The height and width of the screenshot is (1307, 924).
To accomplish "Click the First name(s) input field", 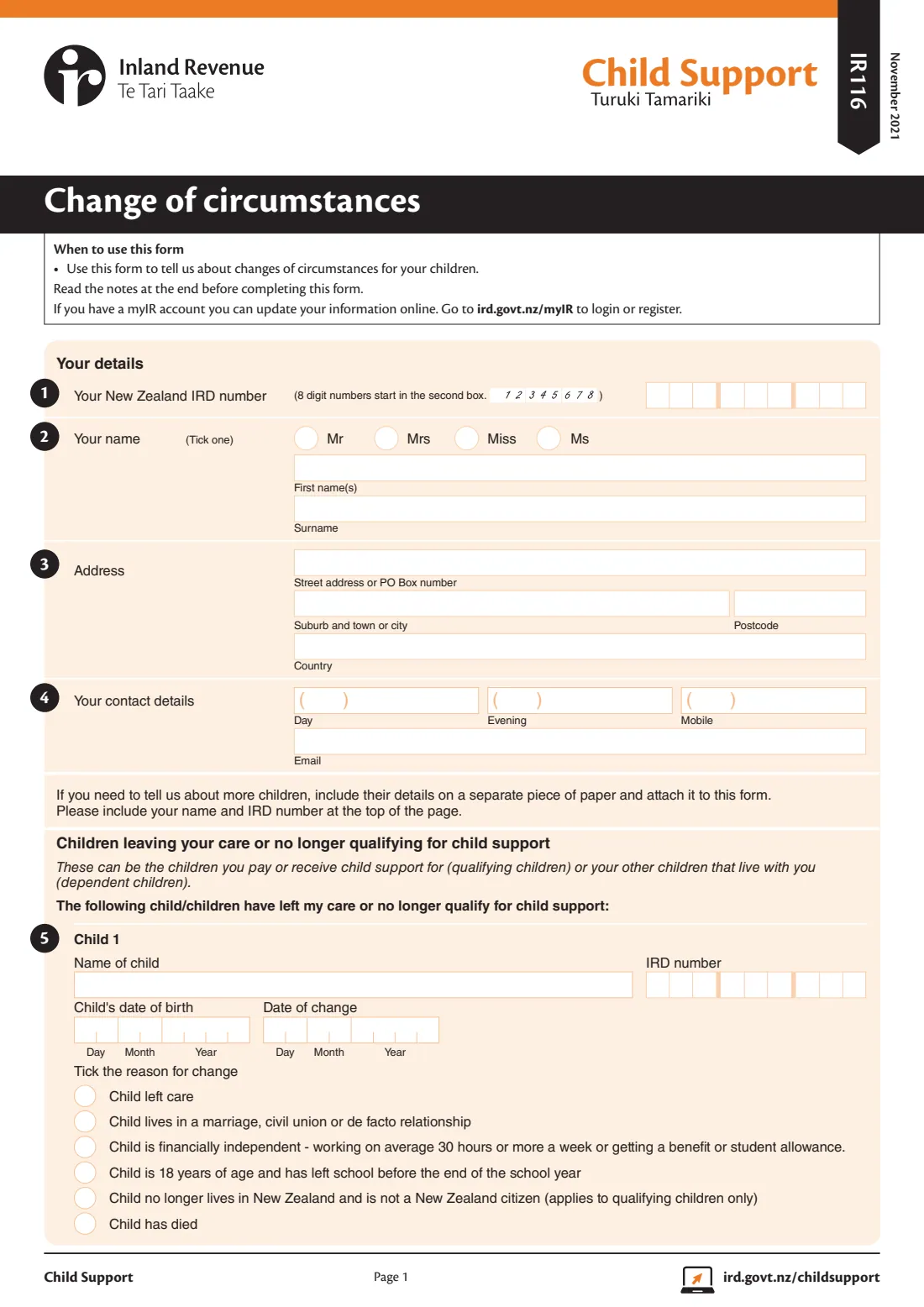I will coord(580,468).
